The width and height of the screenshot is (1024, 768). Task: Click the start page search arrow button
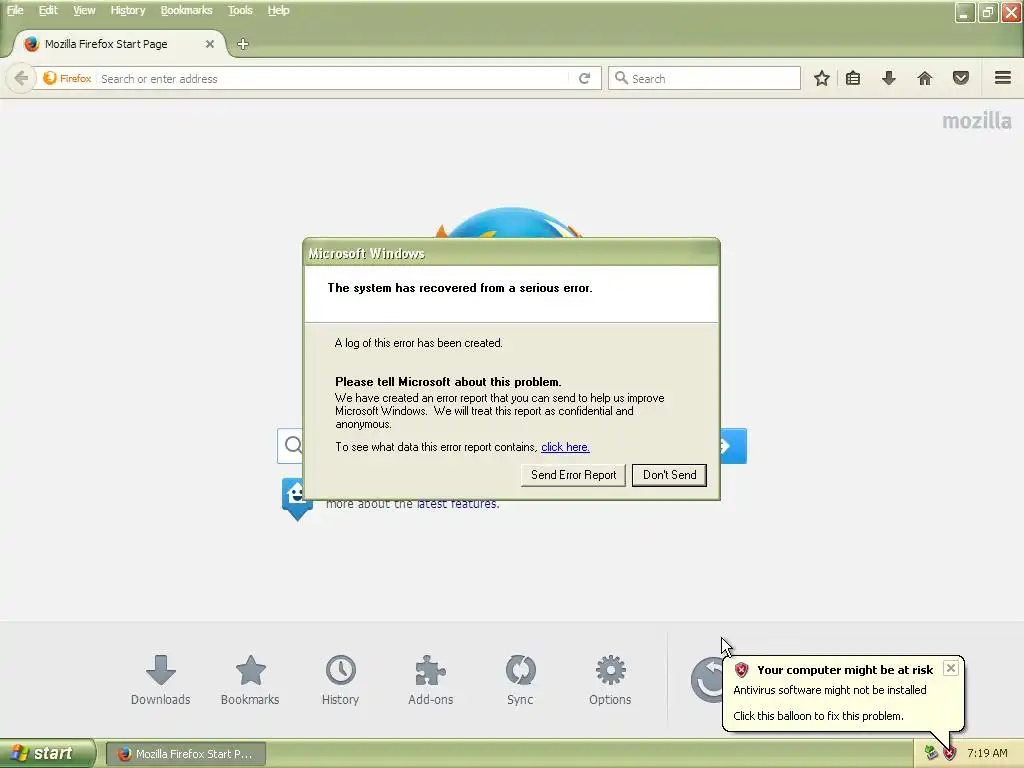coord(733,446)
